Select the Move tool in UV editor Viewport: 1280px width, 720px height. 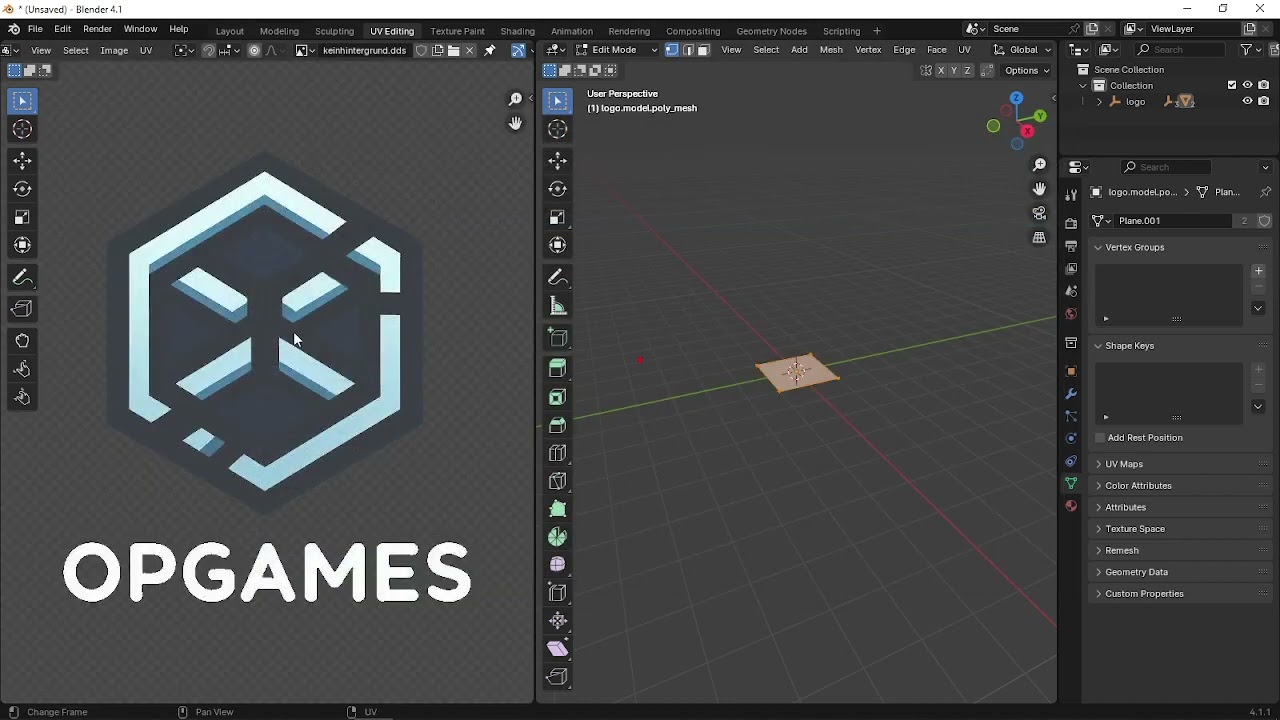pyautogui.click(x=22, y=161)
